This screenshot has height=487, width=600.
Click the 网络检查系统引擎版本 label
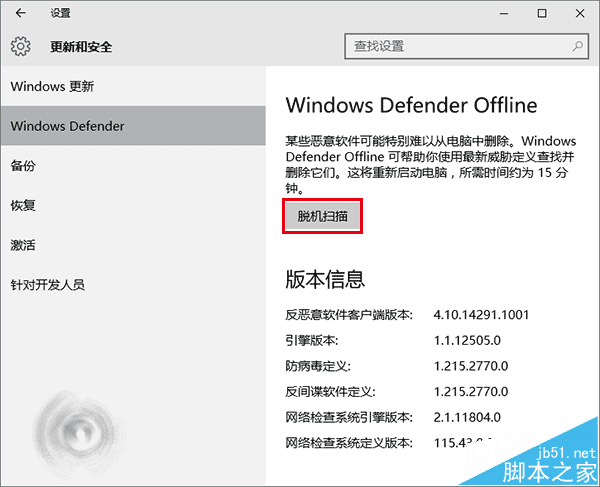point(349,417)
